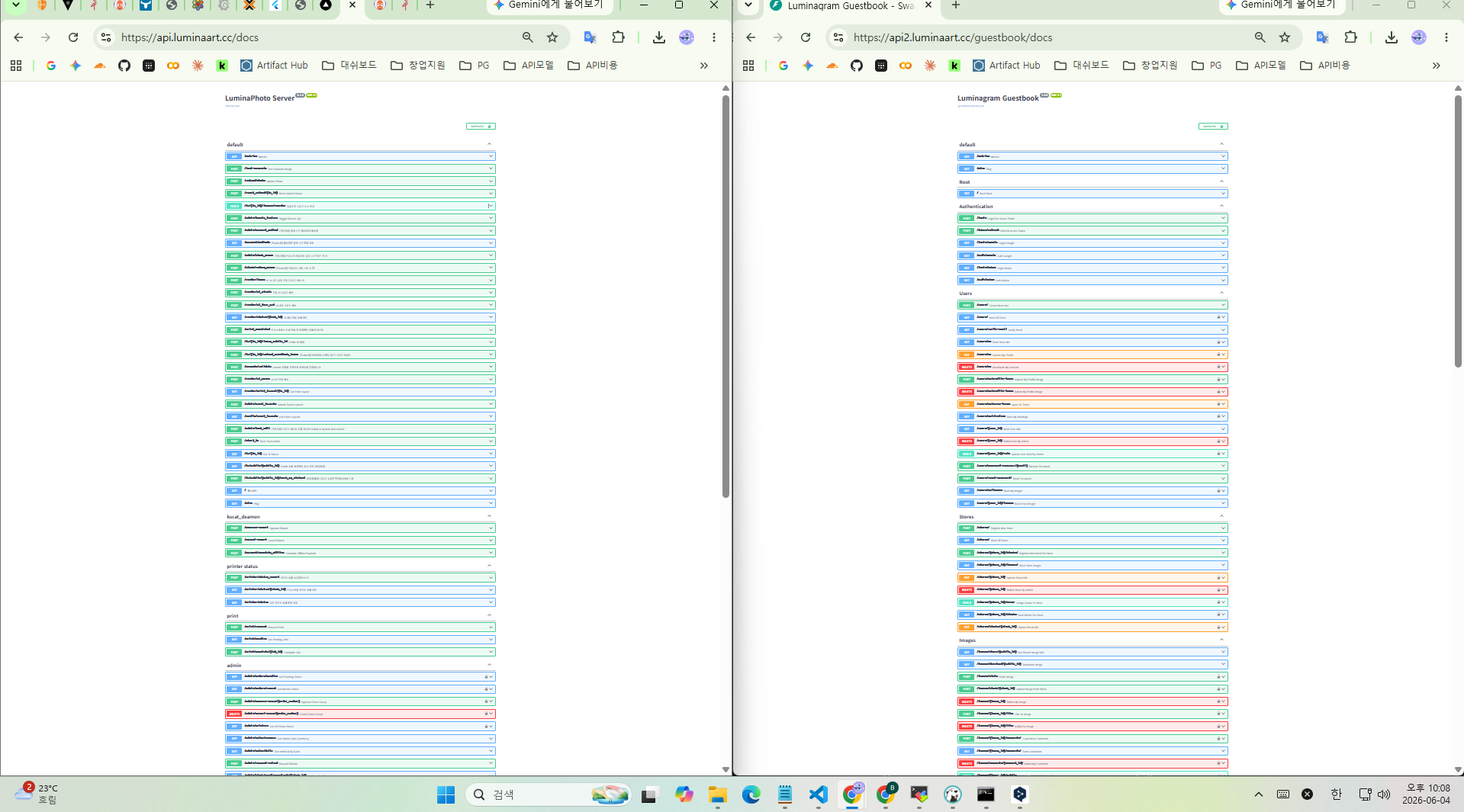Open the GitHub bookmark icon in left window

(124, 66)
